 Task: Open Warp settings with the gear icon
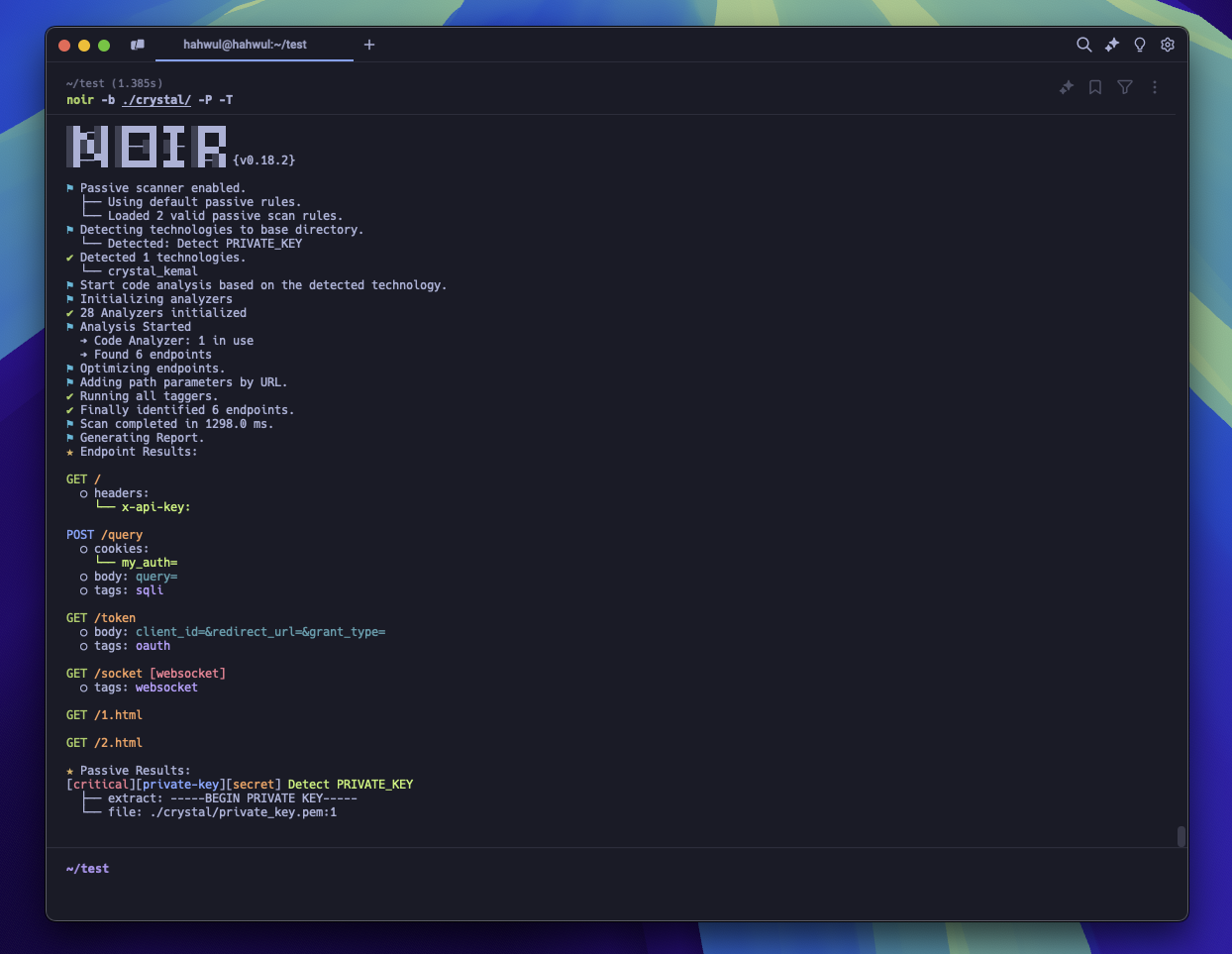[x=1167, y=45]
